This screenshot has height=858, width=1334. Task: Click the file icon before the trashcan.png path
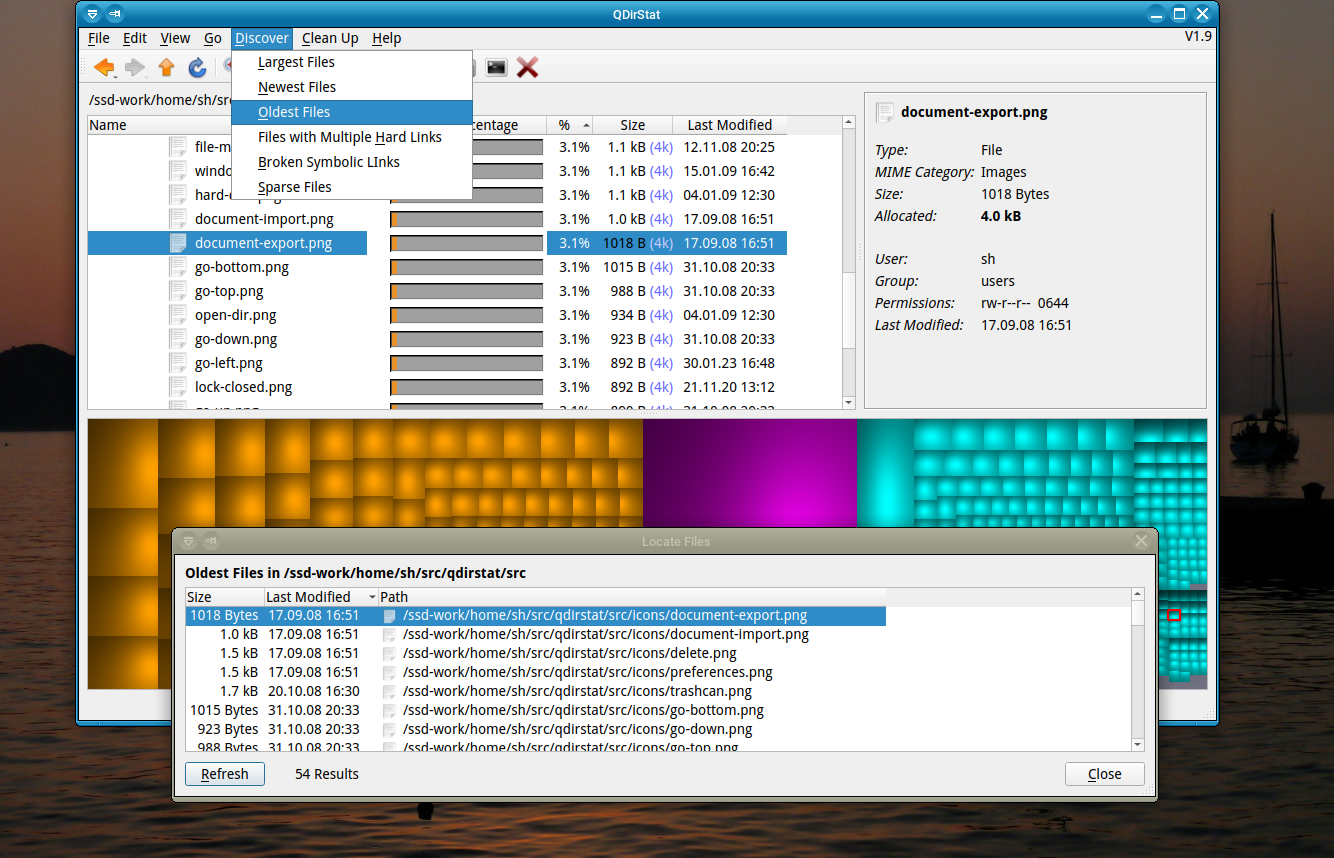tap(390, 691)
